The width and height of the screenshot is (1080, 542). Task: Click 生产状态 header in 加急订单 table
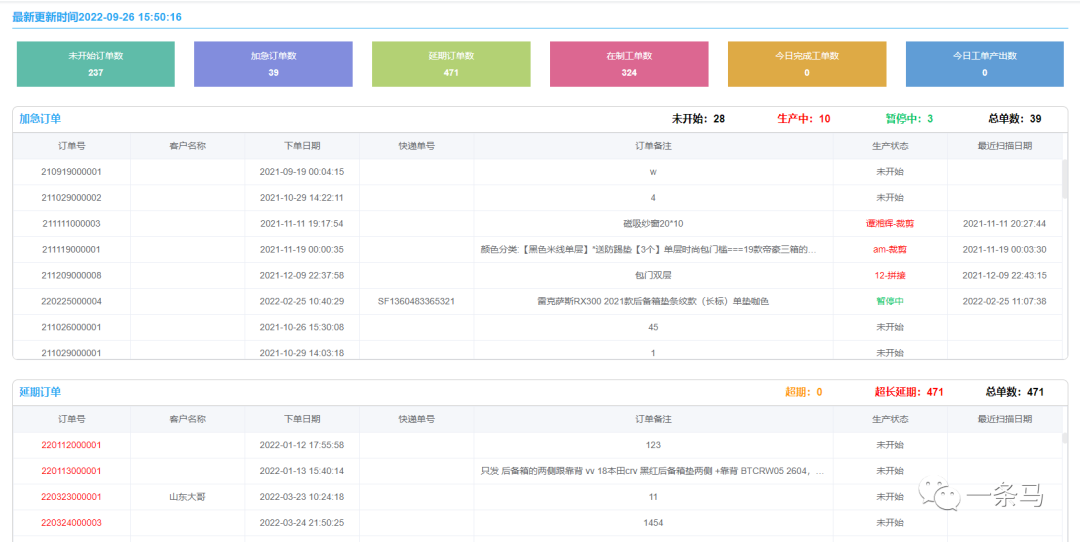click(890, 146)
